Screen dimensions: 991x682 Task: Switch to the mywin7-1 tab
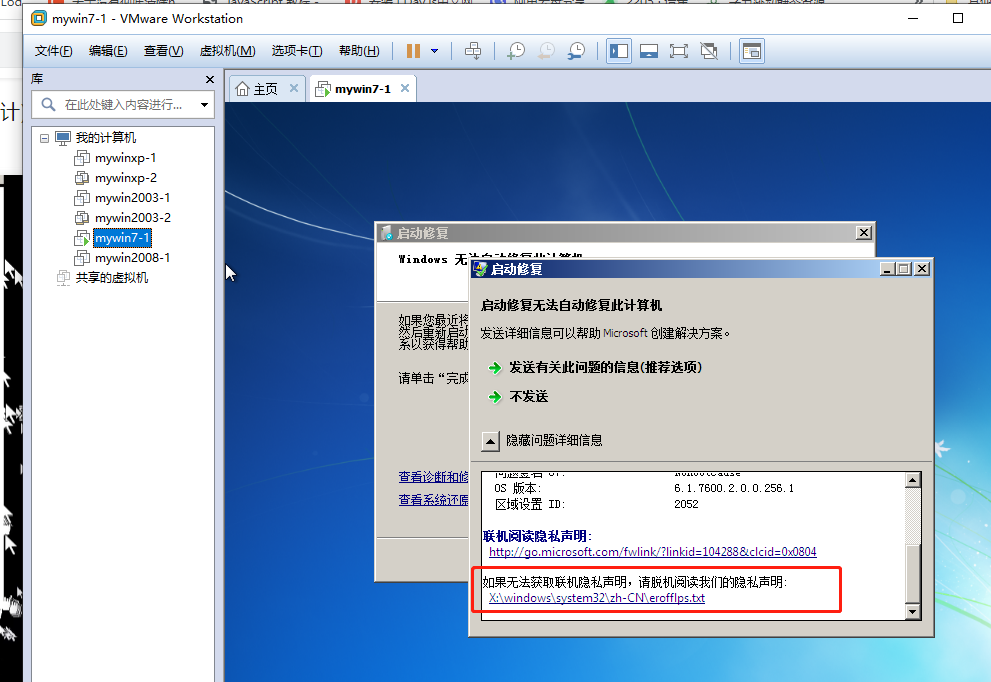pyautogui.click(x=363, y=89)
